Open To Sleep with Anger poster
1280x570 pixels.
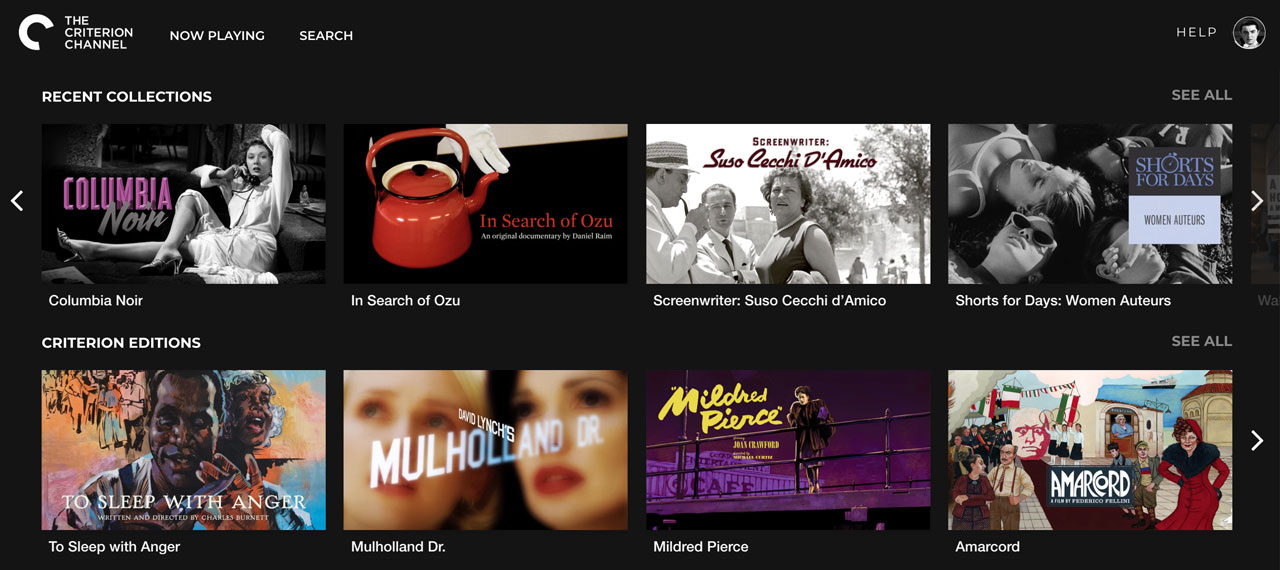pos(183,450)
